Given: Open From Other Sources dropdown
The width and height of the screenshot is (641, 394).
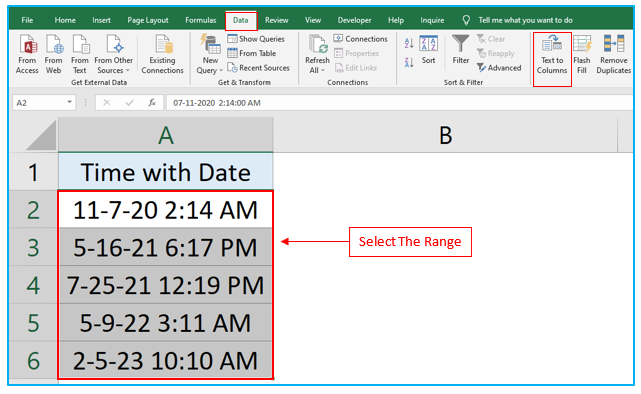Looking at the screenshot, I should (113, 54).
